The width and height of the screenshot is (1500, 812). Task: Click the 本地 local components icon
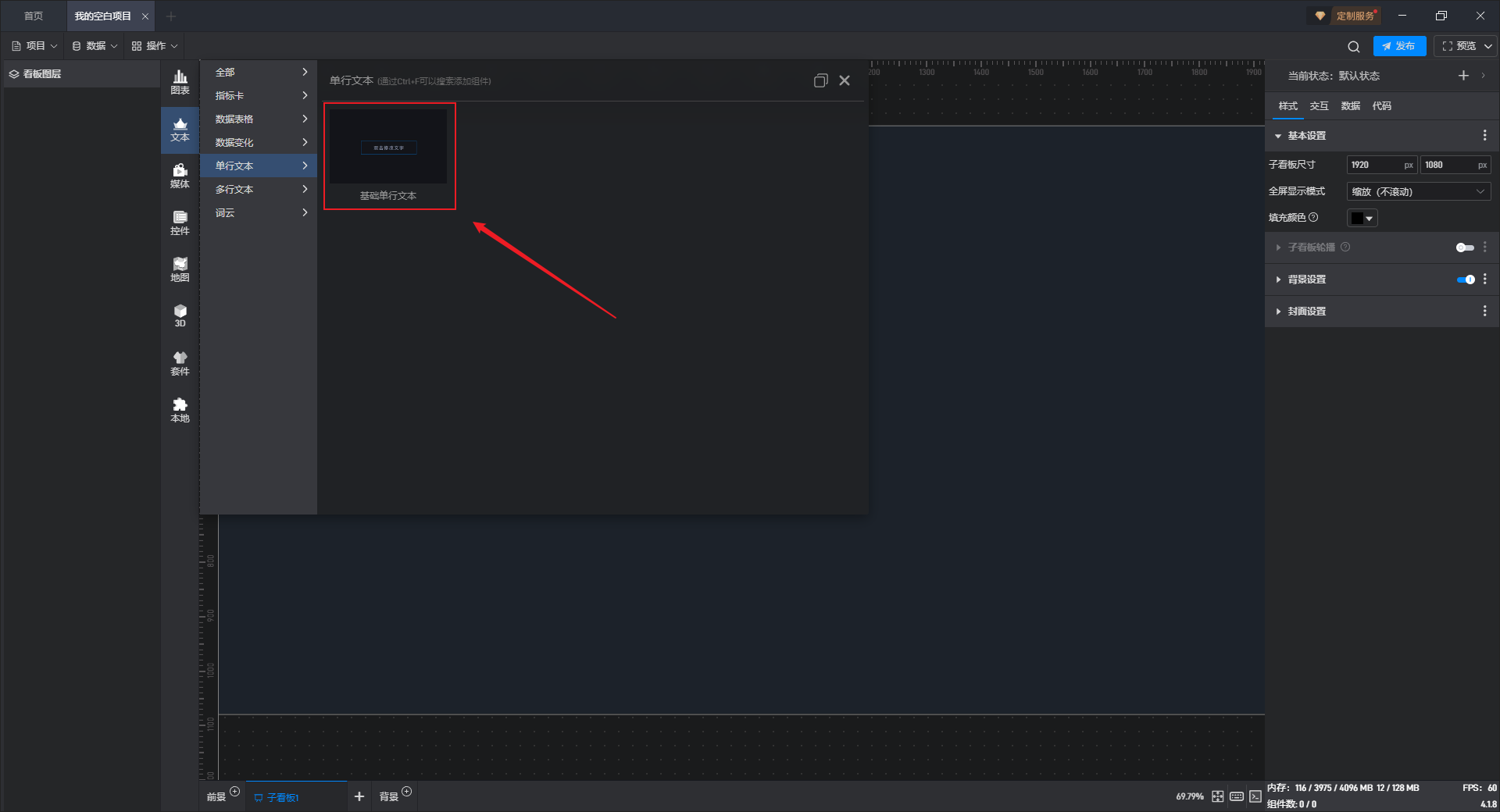point(180,409)
